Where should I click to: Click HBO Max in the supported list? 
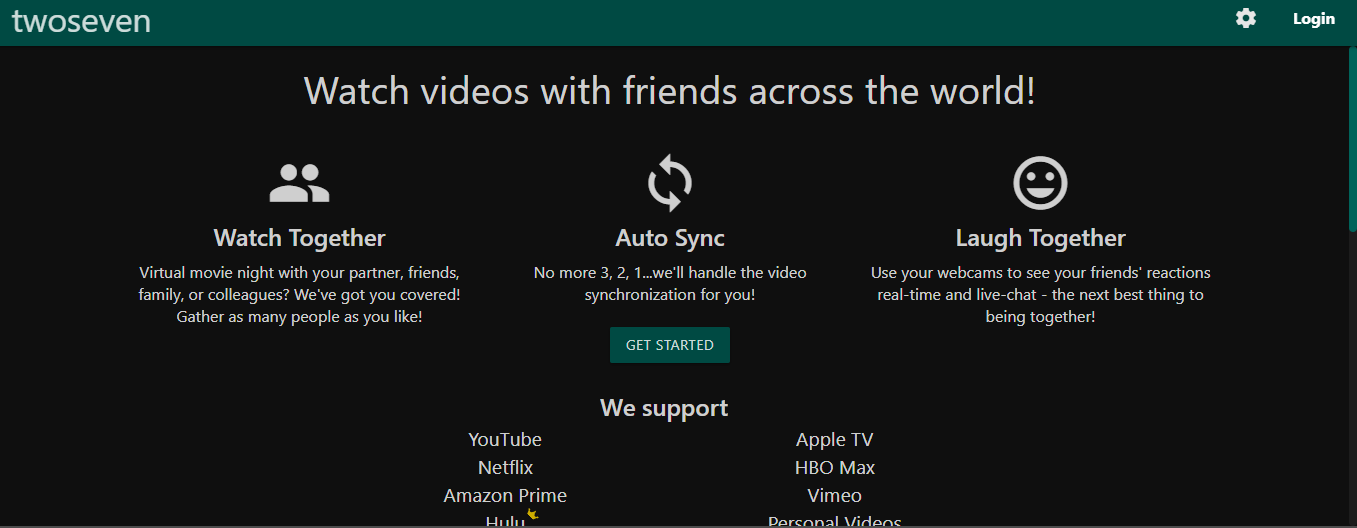834,468
